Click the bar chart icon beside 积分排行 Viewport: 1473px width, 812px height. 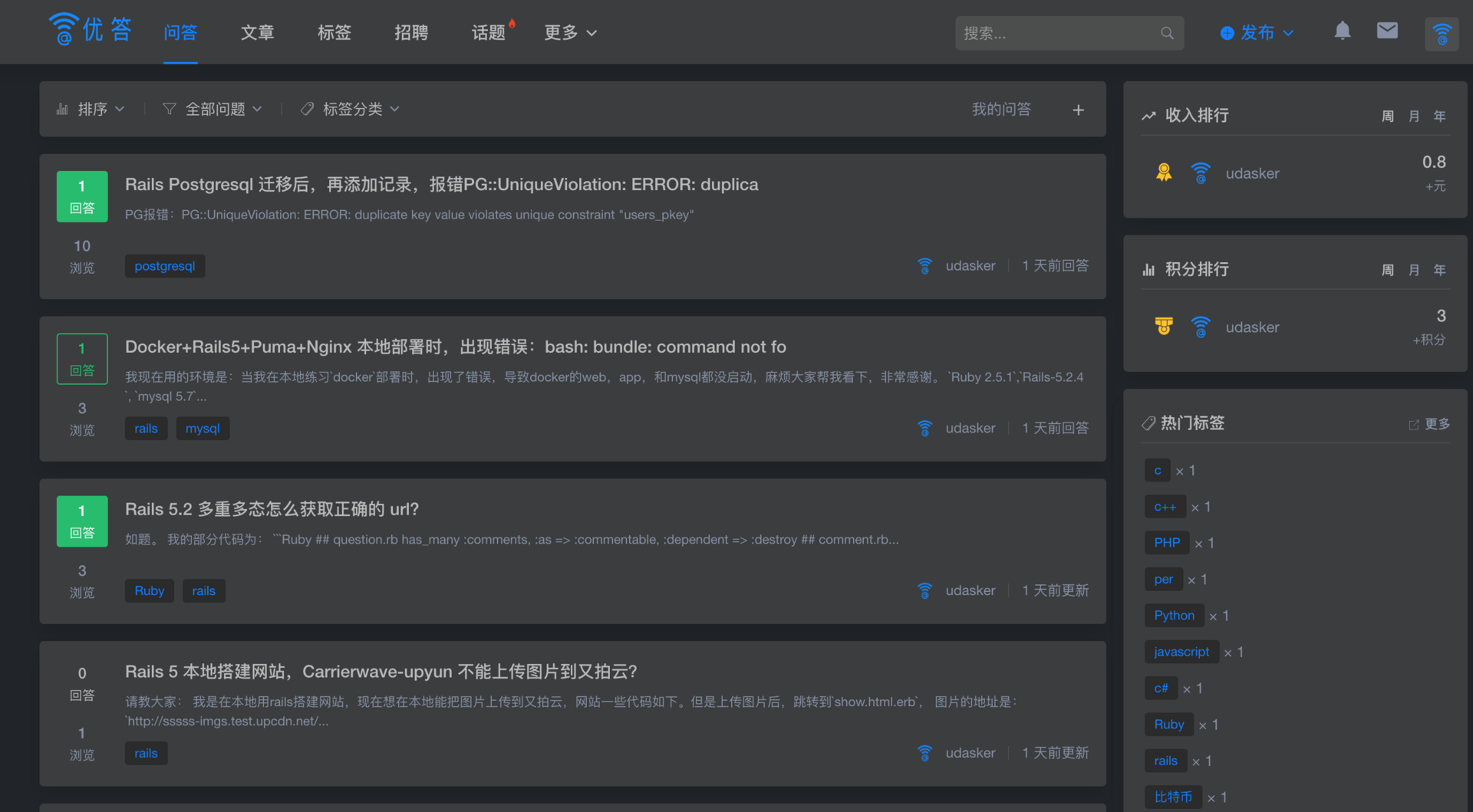(x=1148, y=270)
